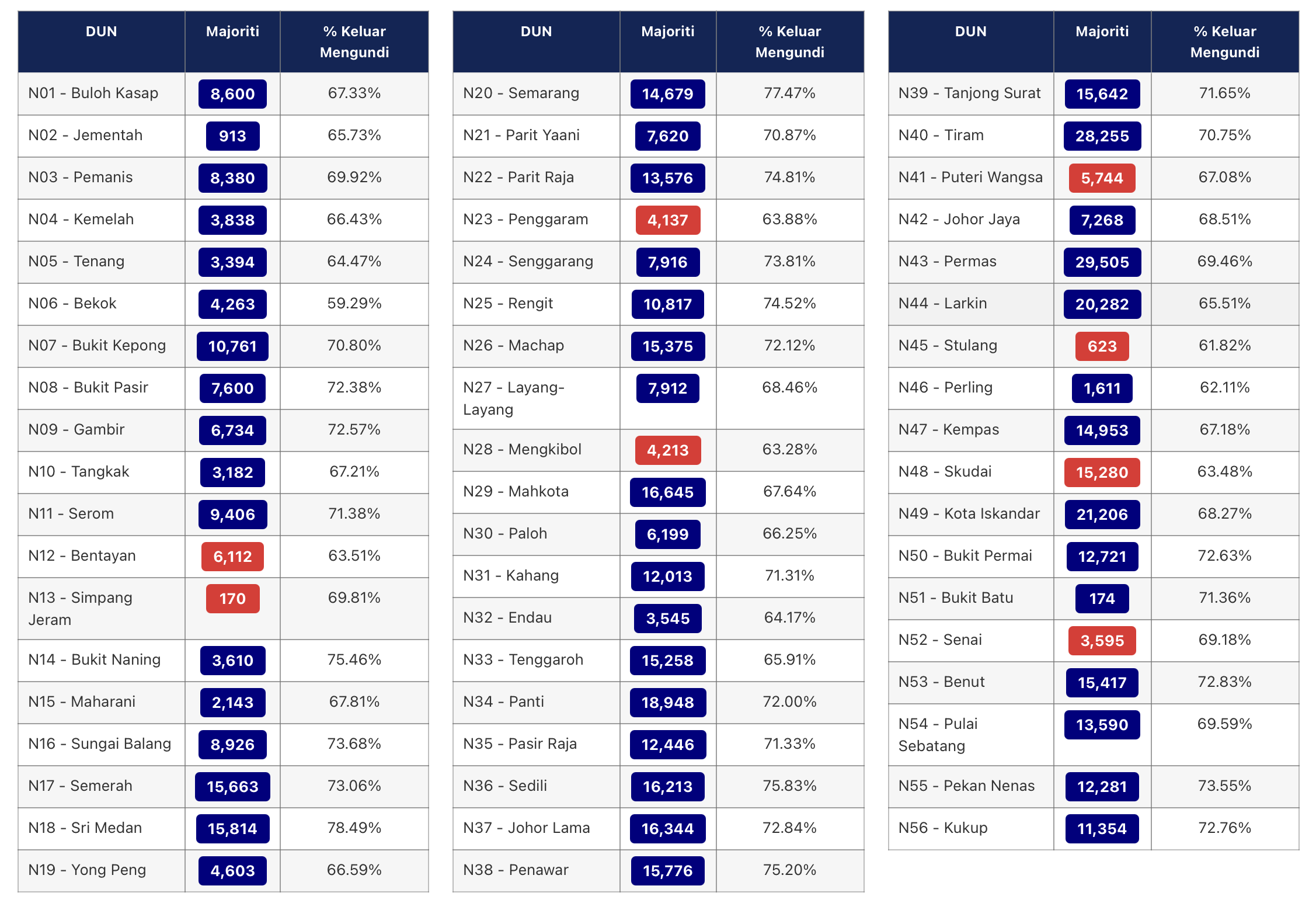The image size is (1316, 917).
Task: Click the Majoriti header in the first table
Action: [232, 32]
